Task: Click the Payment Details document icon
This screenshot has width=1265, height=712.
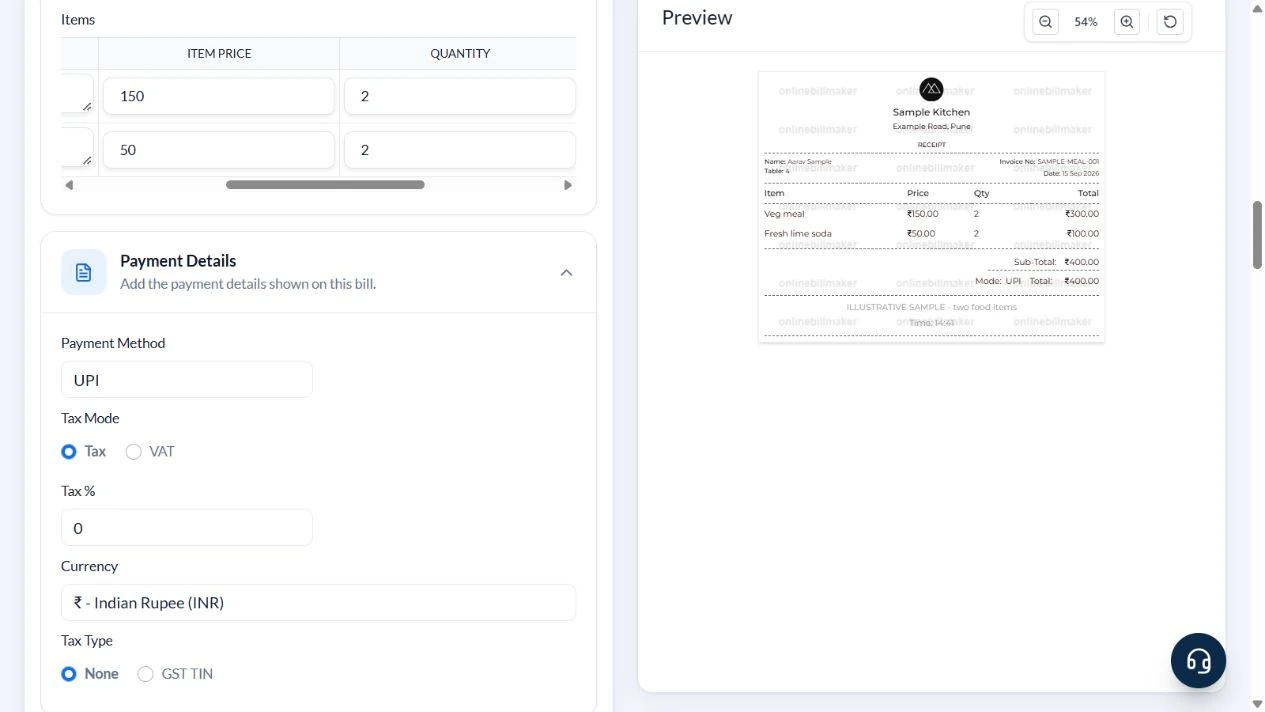Action: pyautogui.click(x=84, y=272)
